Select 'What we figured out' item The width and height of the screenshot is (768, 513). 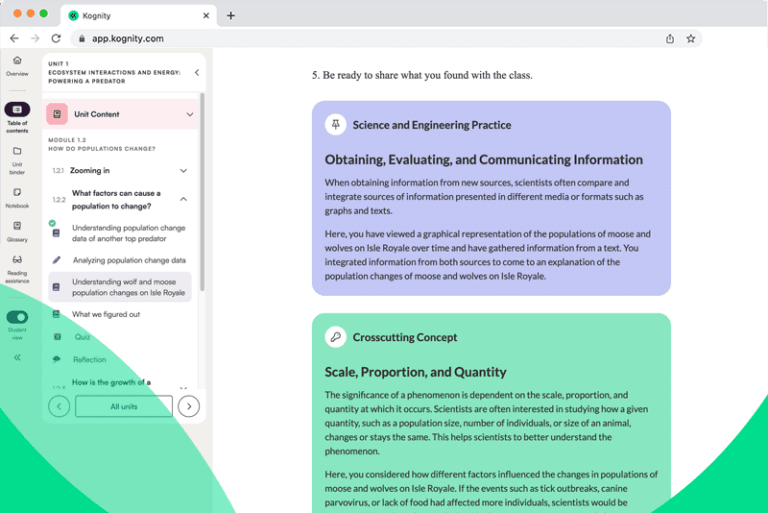106,314
